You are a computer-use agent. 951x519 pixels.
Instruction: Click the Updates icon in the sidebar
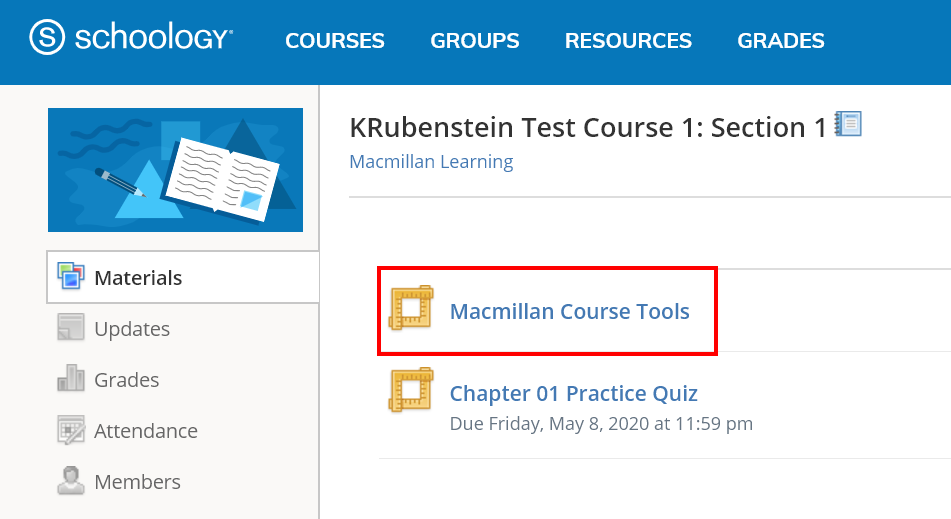[x=71, y=328]
